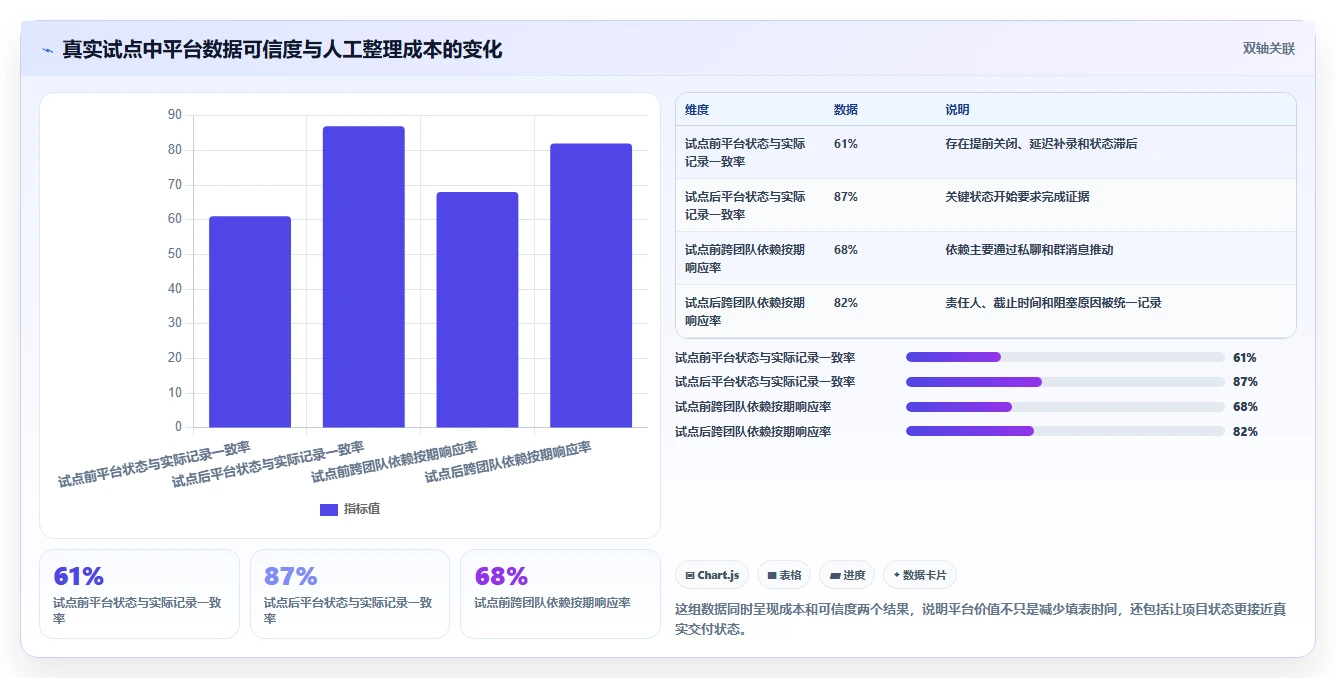This screenshot has width=1336, height=678.
Task: Click the 进度 chip
Action: coord(847,575)
